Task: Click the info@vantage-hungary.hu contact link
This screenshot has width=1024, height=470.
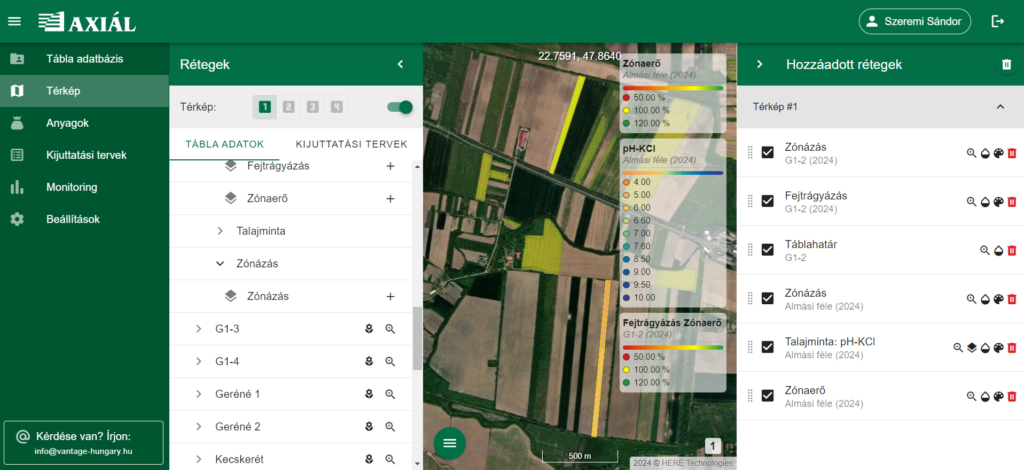Action: (83, 452)
